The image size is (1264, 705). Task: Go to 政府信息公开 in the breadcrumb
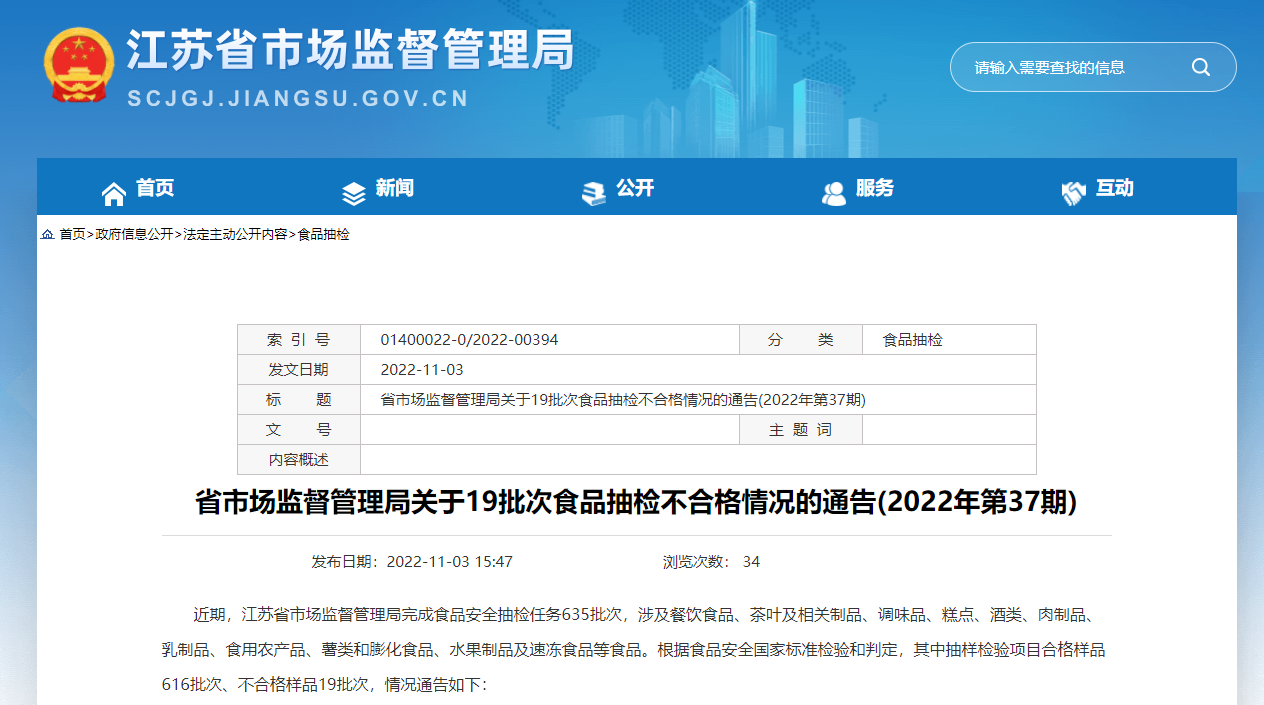(x=134, y=234)
